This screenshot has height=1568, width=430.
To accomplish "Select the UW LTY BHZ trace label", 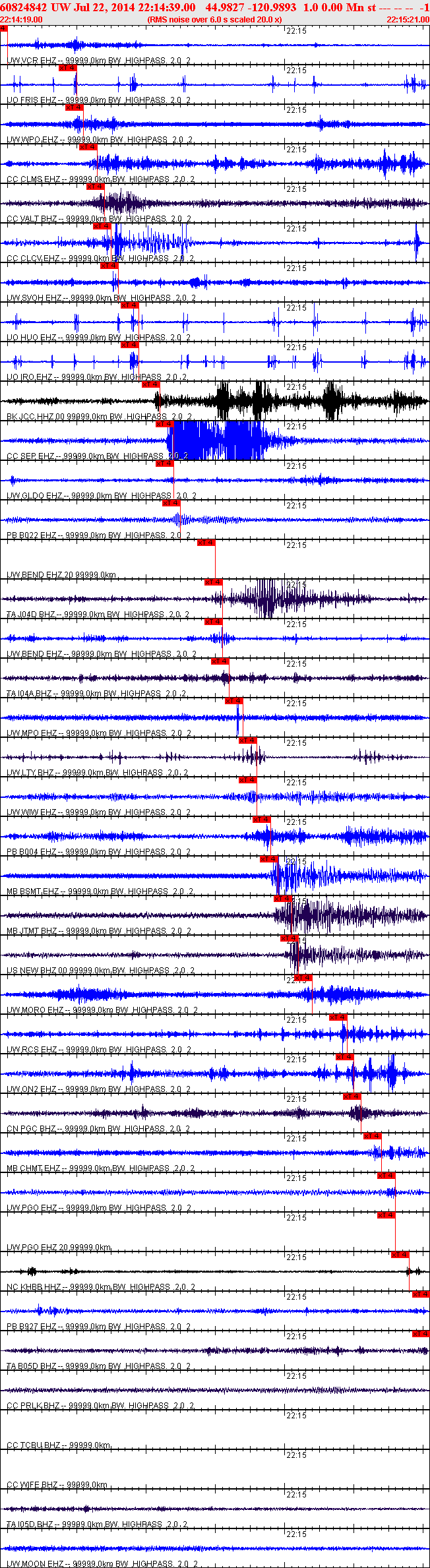I will 98,773.
